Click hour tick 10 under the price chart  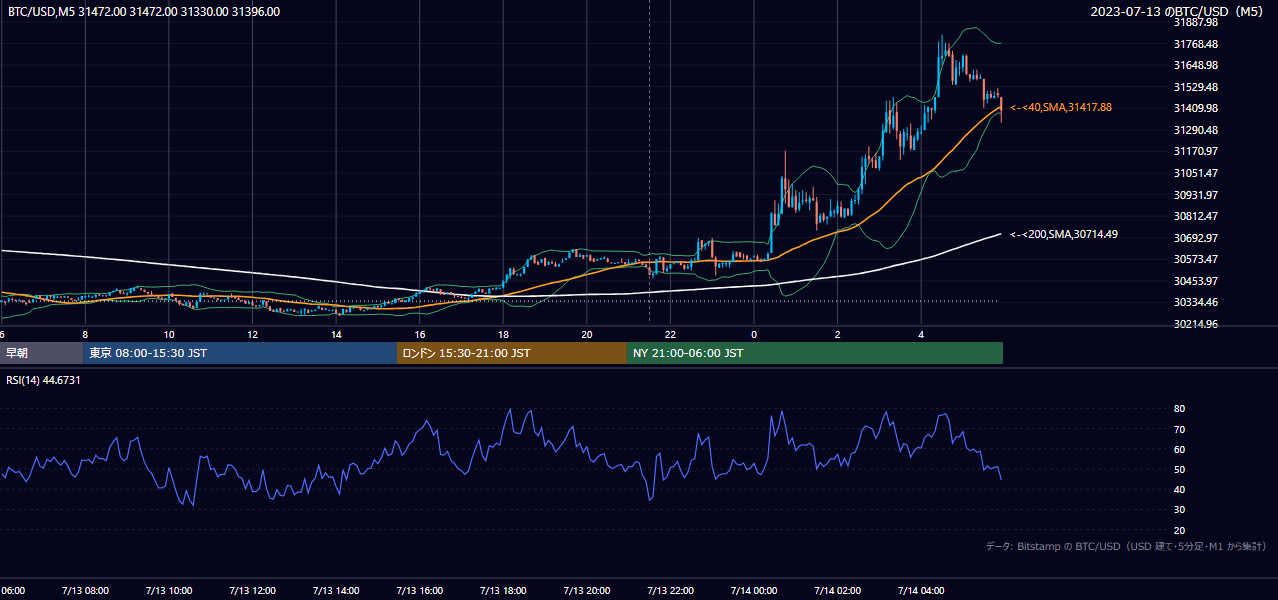coord(169,334)
